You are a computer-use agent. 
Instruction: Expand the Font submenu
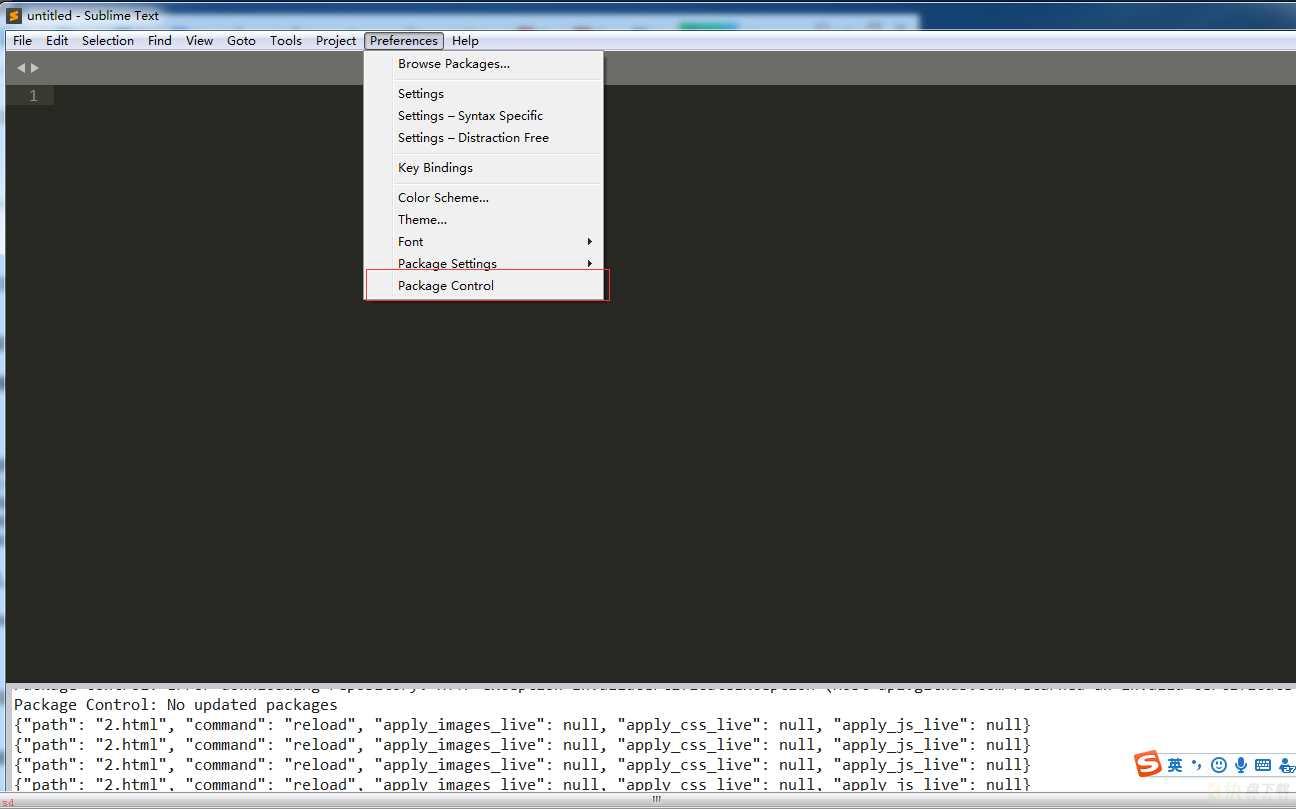(484, 242)
